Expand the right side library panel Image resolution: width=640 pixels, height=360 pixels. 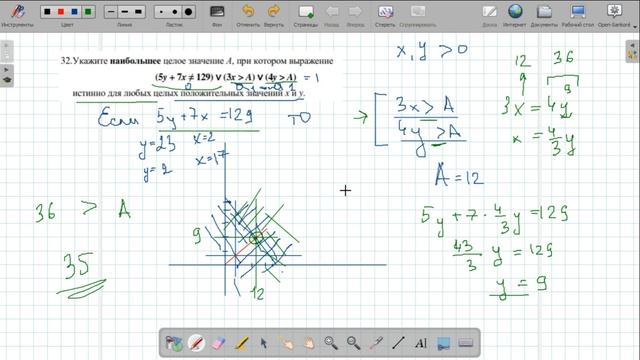pyautogui.click(x=632, y=51)
